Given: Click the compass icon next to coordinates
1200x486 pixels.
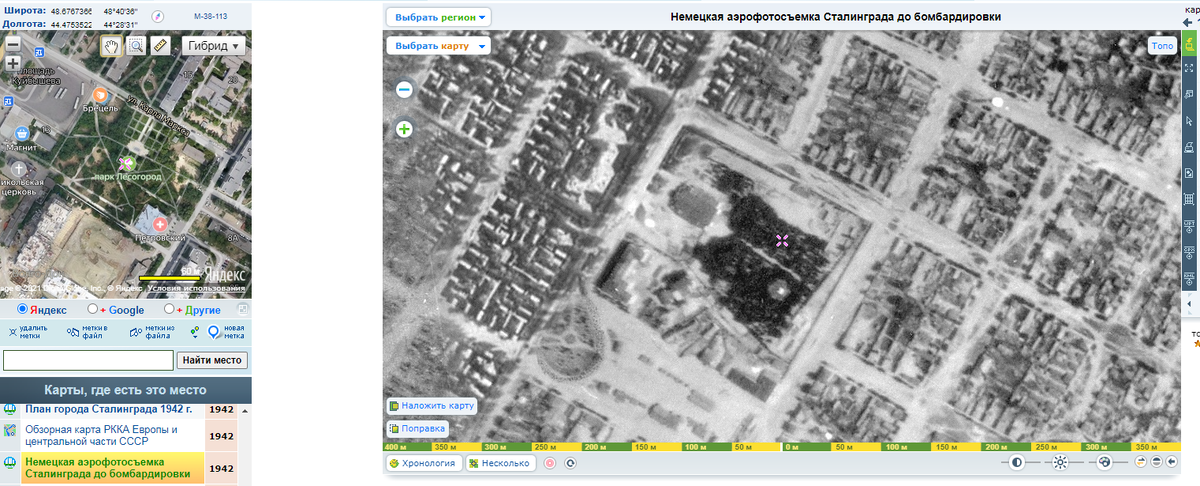Looking at the screenshot, I should (x=157, y=16).
